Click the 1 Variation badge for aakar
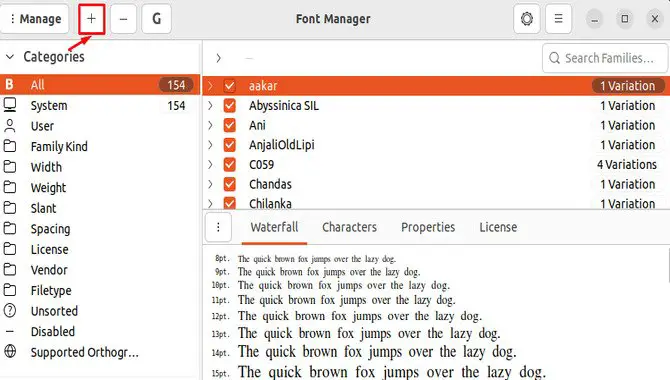This screenshot has height=380, width=670. [628, 86]
